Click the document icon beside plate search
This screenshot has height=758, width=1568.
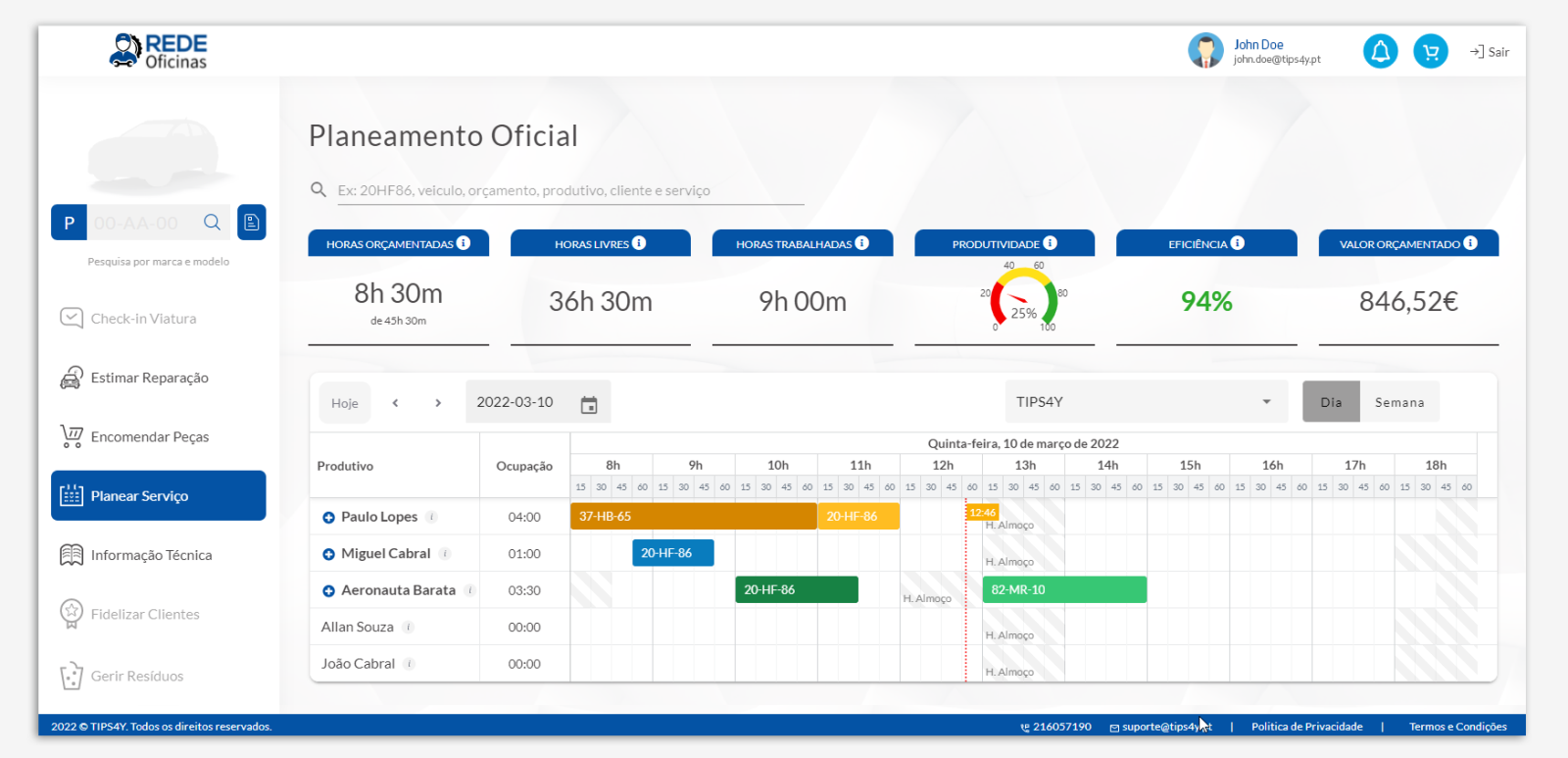coord(252,223)
